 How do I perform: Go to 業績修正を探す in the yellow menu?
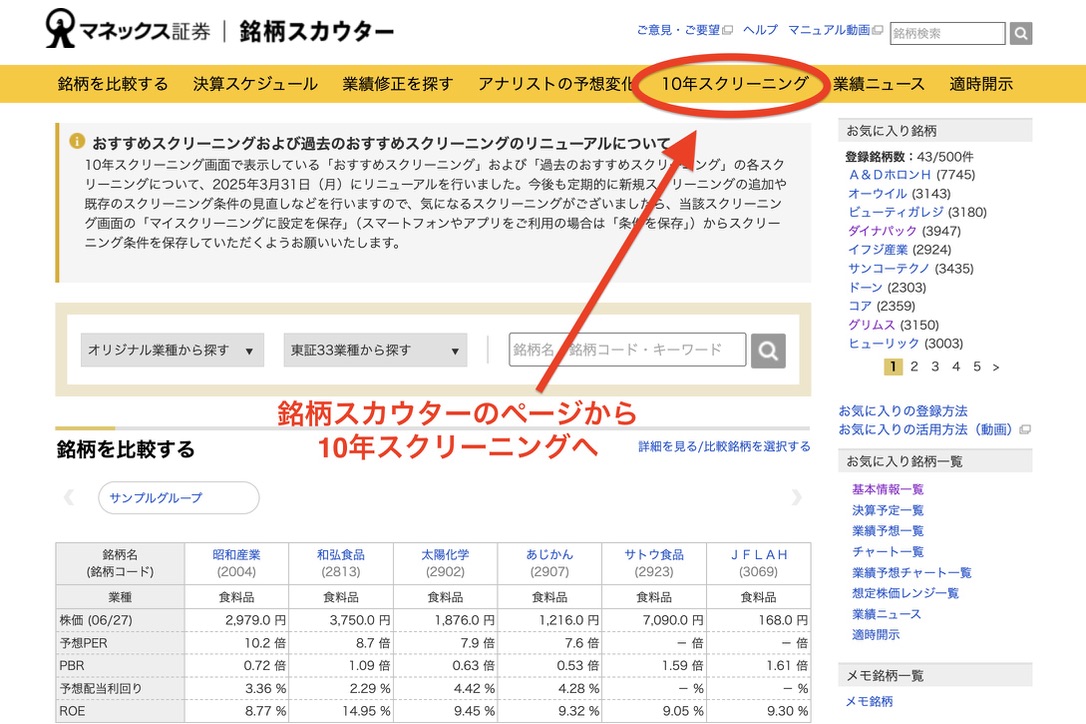(398, 84)
